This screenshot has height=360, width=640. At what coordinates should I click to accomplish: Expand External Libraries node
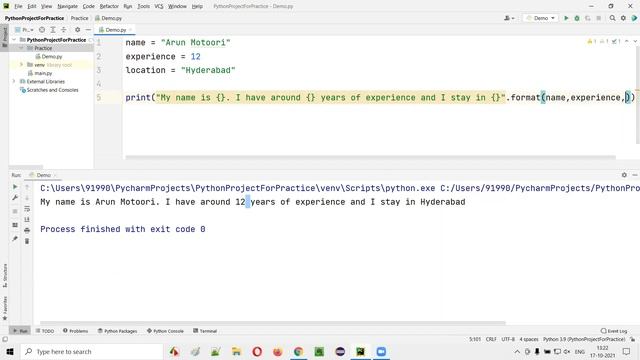[x=14, y=82]
